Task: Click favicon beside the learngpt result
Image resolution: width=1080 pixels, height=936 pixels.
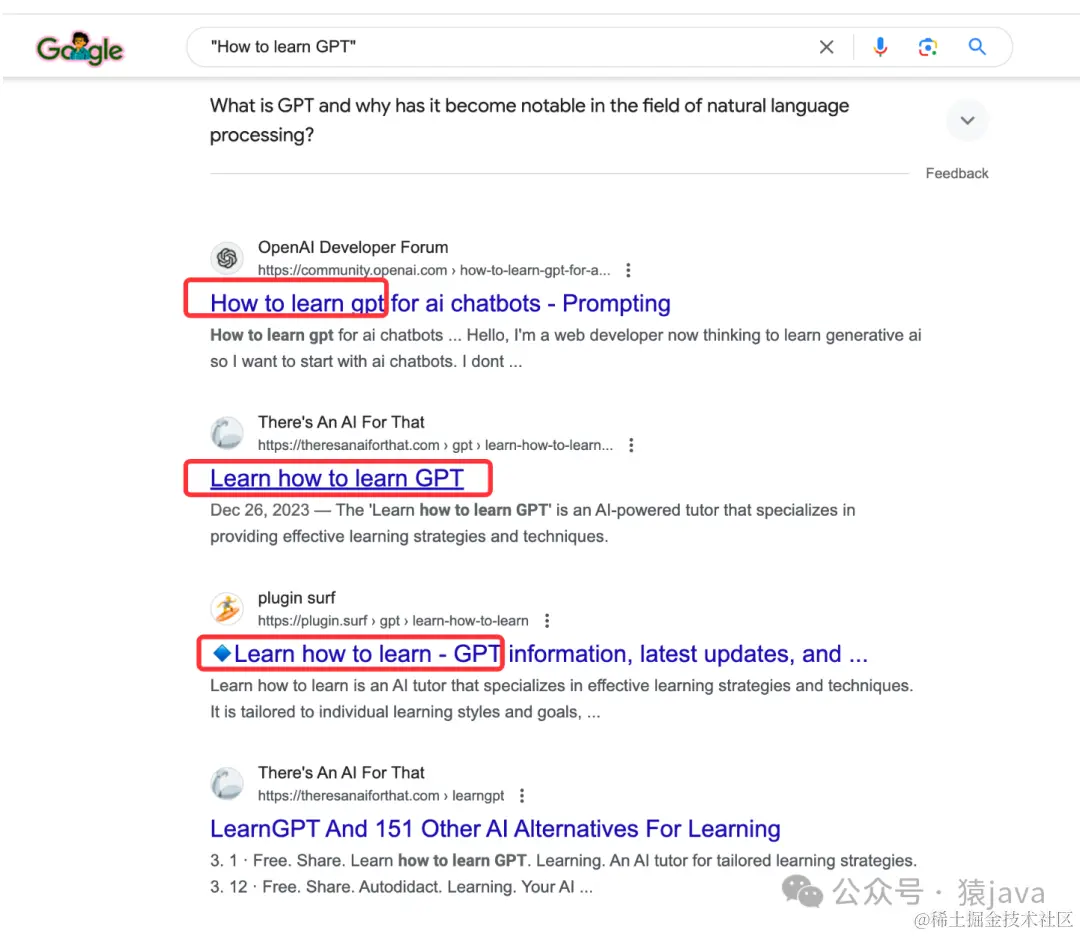Action: 227,784
